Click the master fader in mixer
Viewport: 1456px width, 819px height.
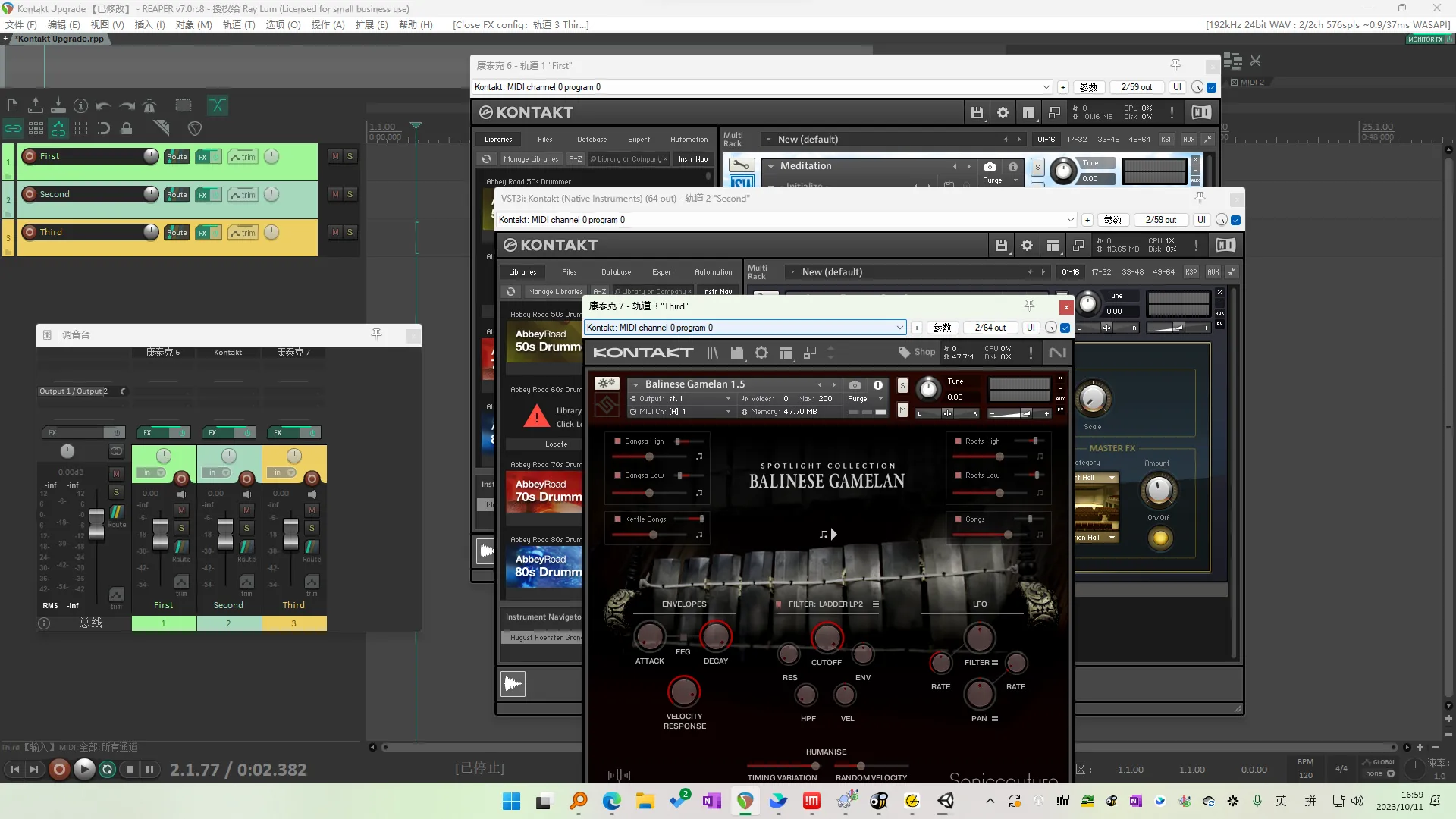96,523
